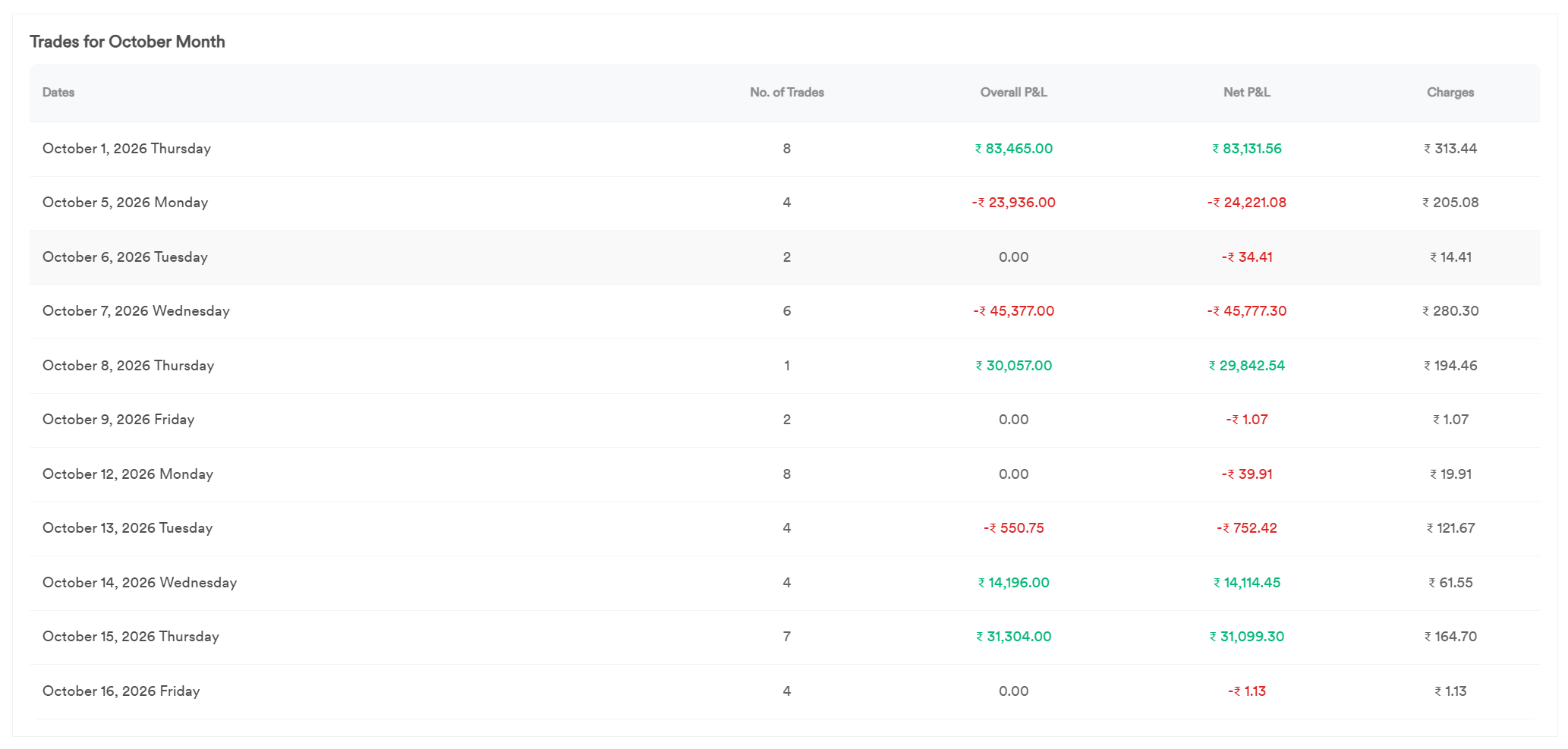The image size is (1568, 749).
Task: Click Charges value ₹ 14.41
Action: point(1450,257)
